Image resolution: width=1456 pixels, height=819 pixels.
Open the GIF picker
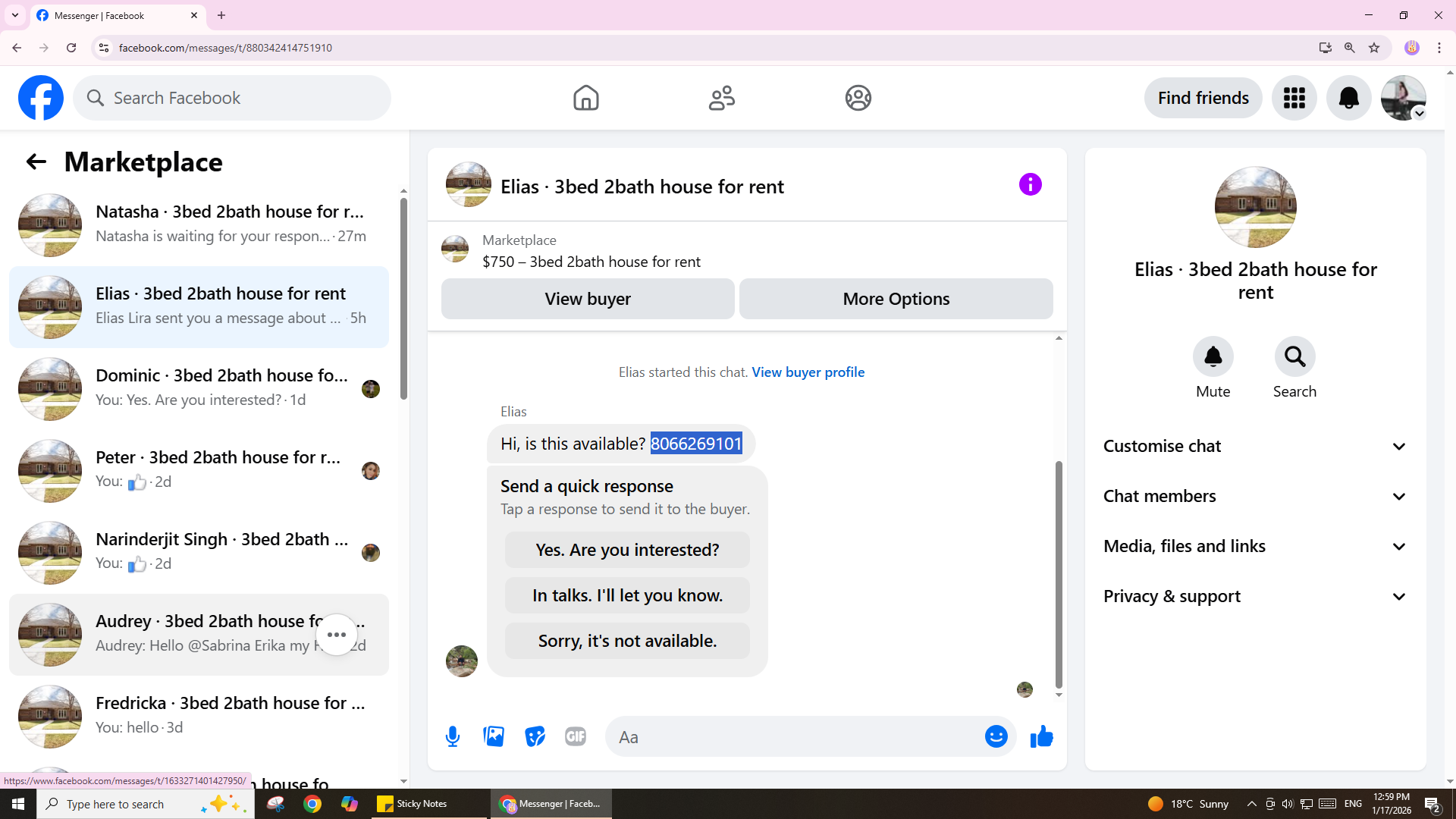[x=576, y=736]
